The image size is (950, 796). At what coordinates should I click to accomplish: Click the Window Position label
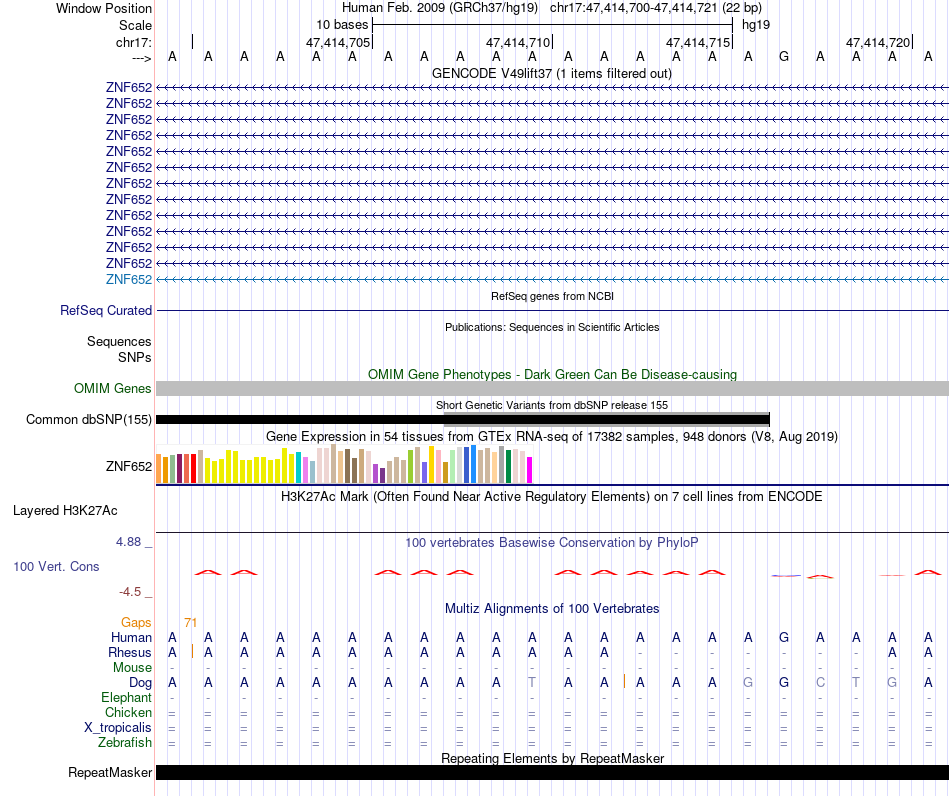[104, 8]
